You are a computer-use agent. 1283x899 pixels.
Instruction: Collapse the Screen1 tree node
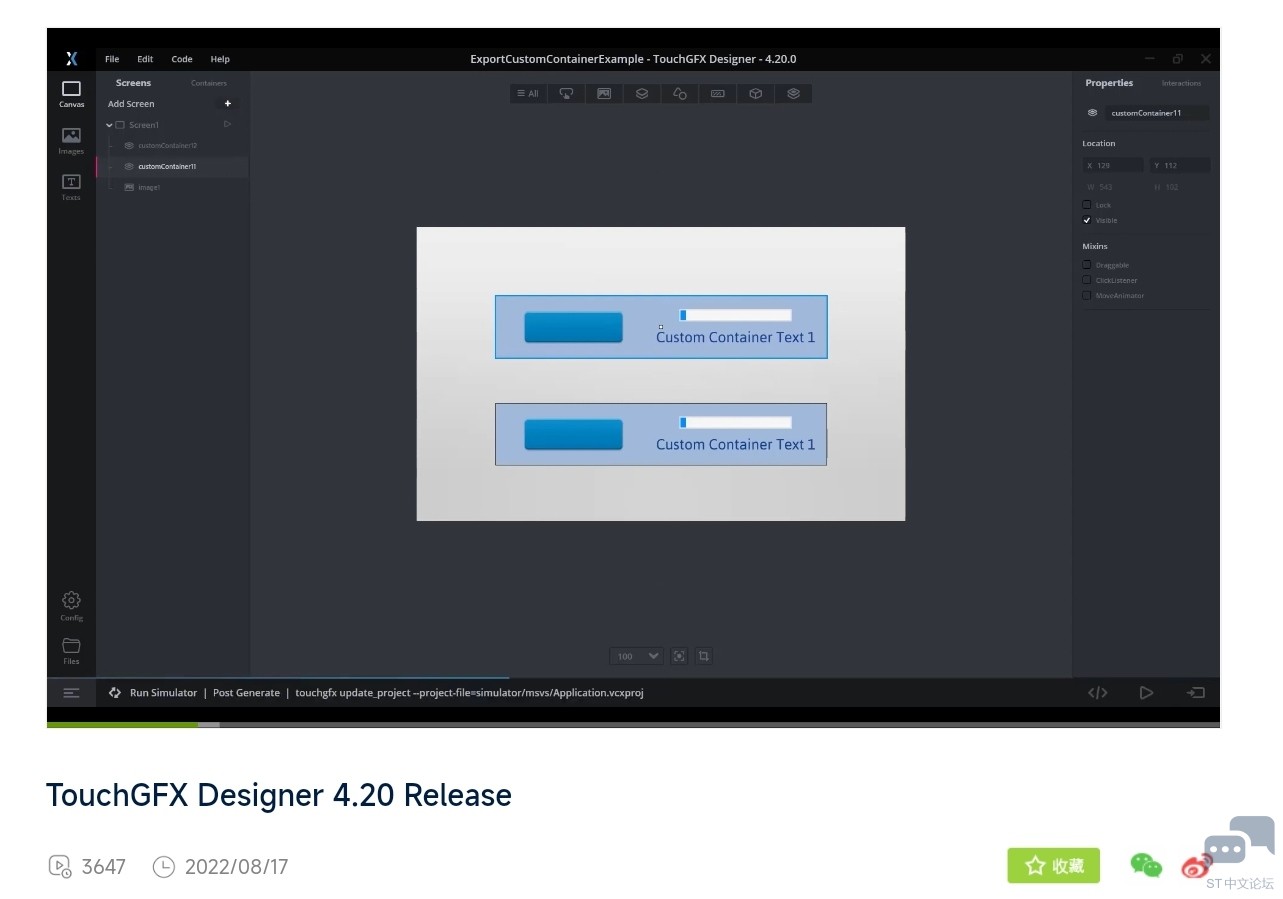[x=109, y=125]
